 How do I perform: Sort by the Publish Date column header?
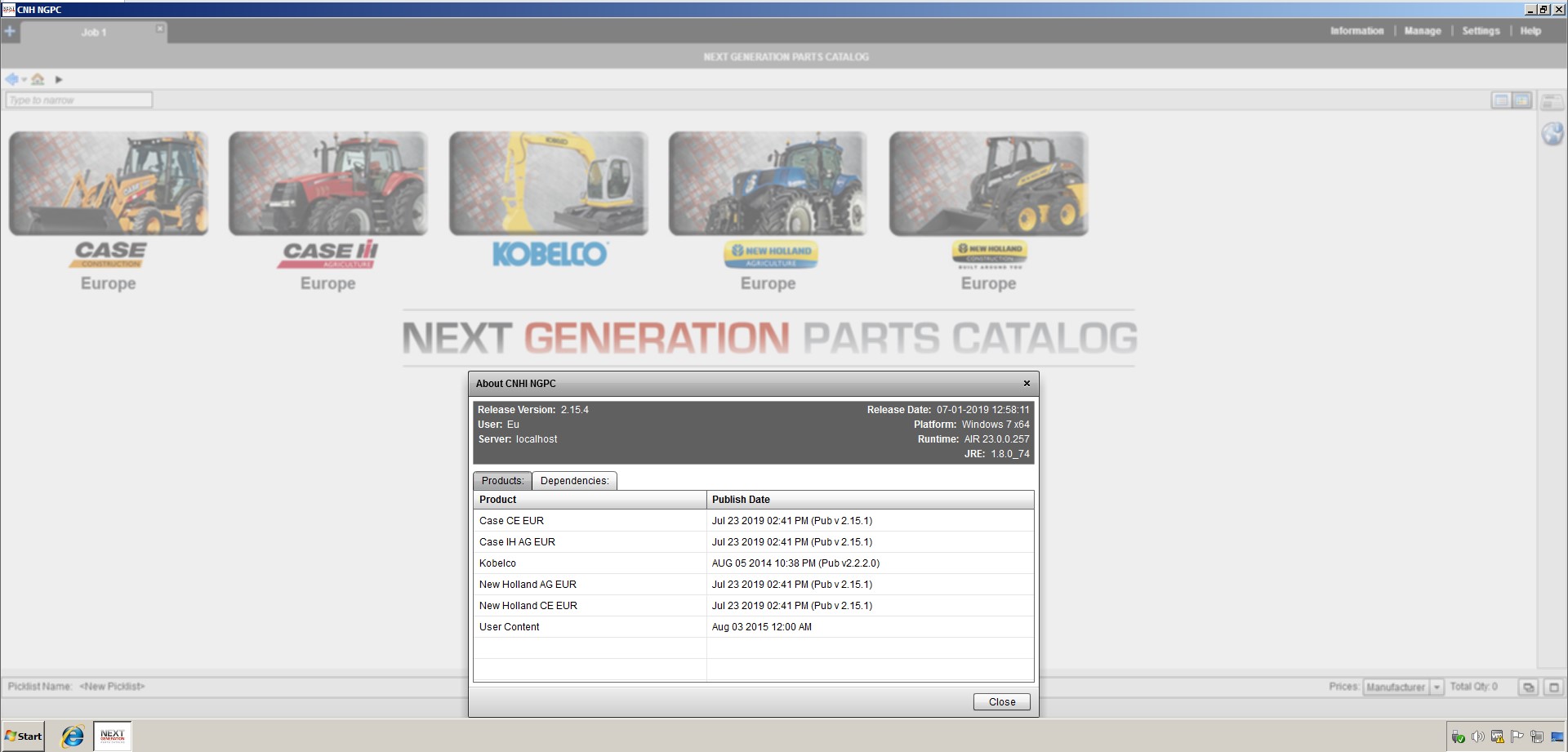(871, 500)
